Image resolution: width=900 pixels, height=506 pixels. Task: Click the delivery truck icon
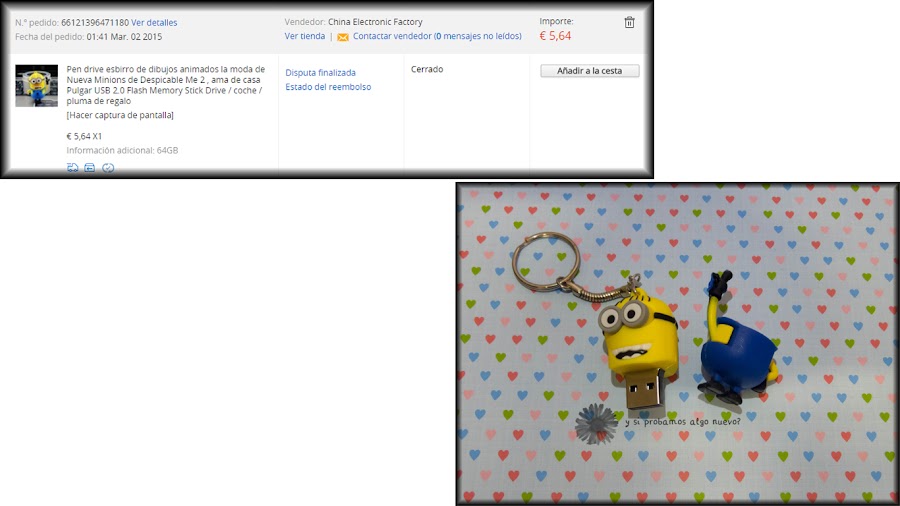point(72,168)
